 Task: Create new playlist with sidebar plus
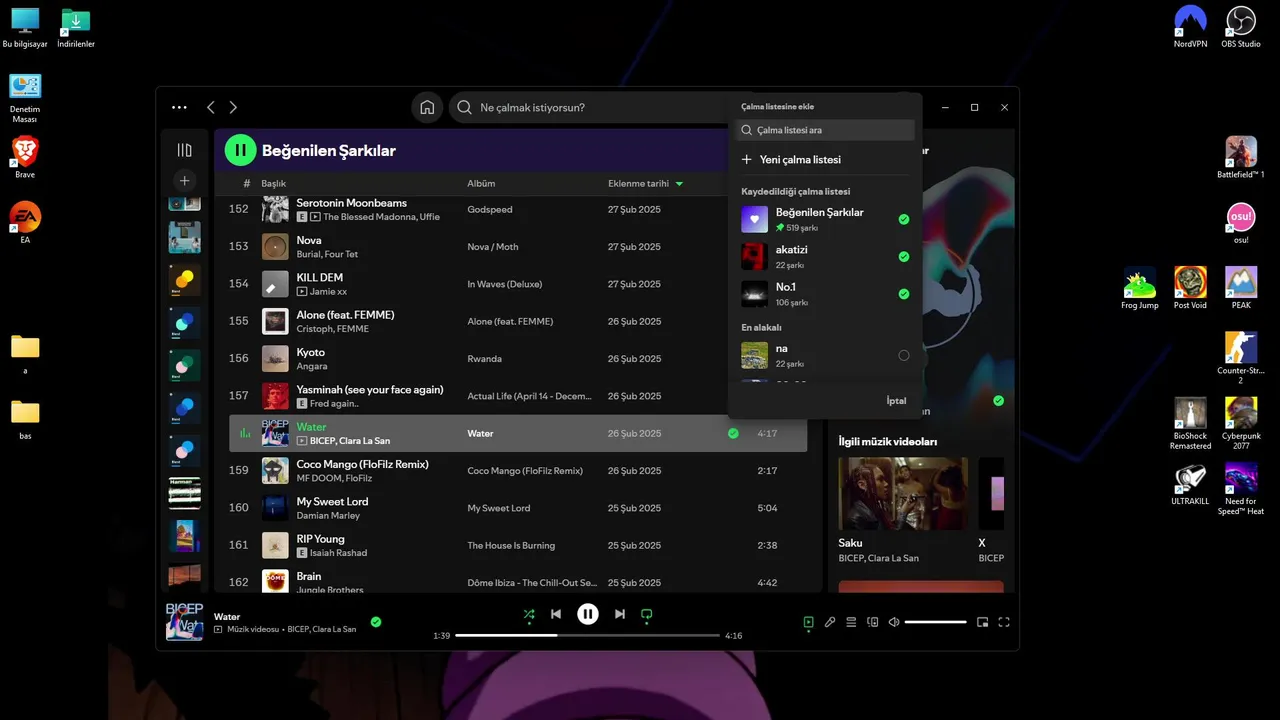184,181
